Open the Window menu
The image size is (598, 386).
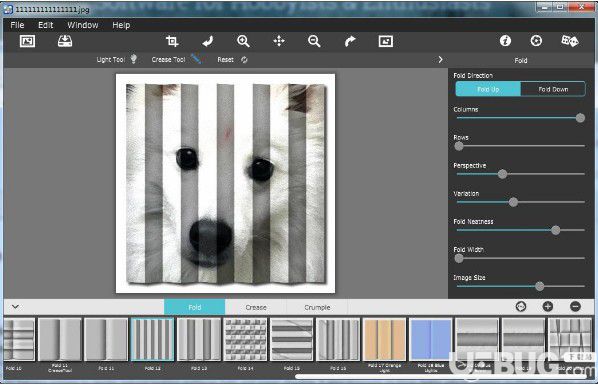[x=83, y=25]
